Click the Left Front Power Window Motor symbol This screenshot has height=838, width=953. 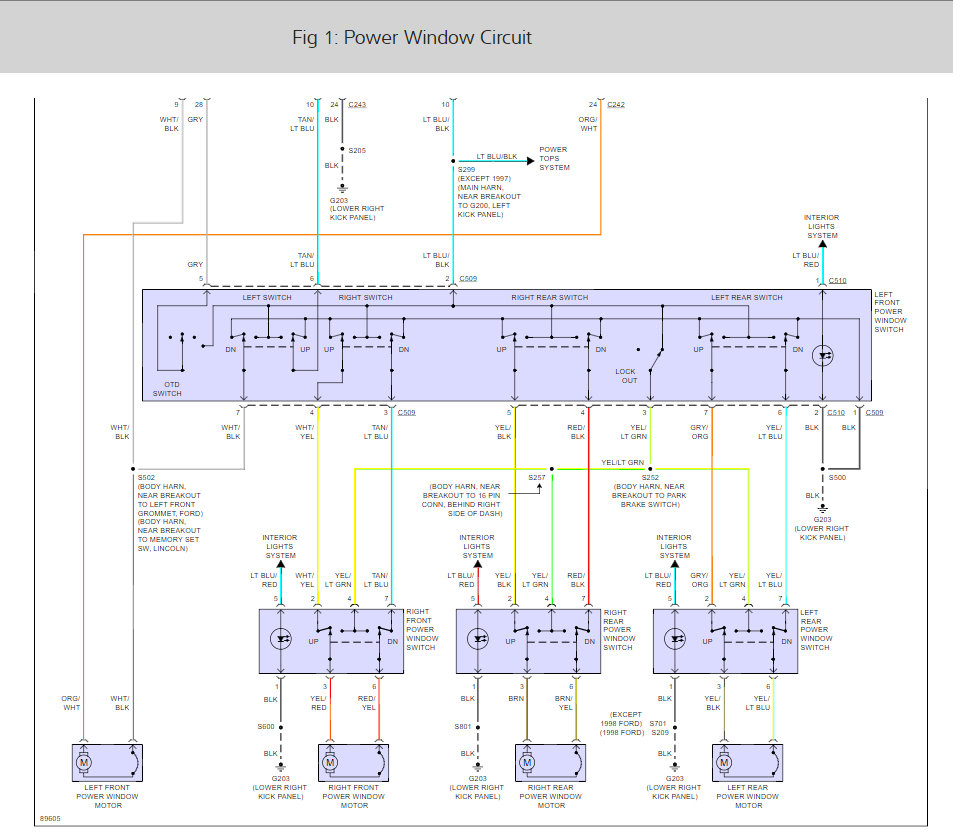107,763
